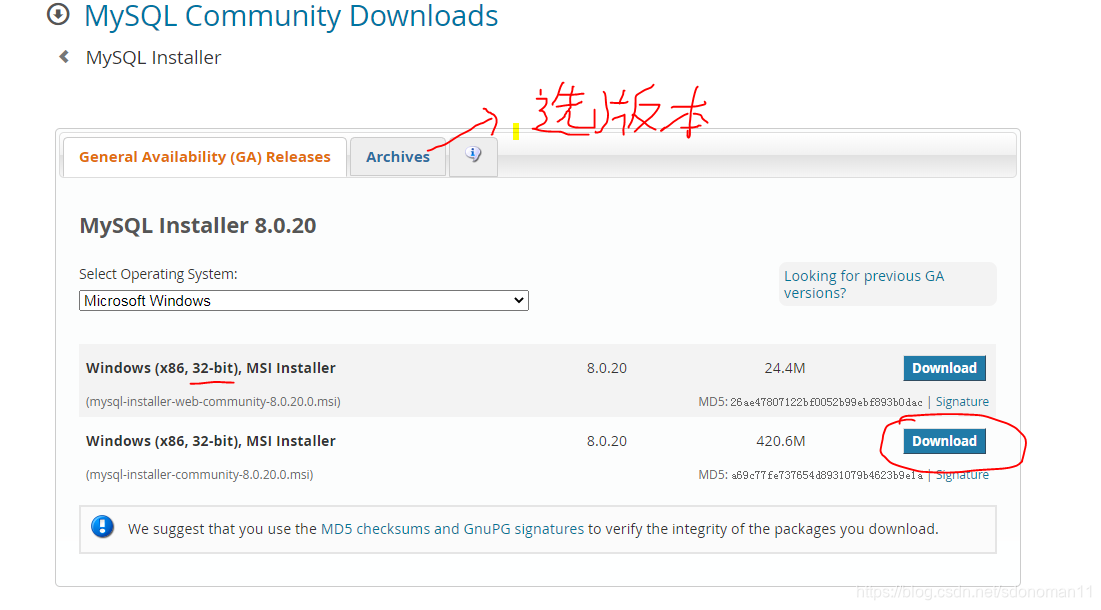Image resolution: width=1101 pixels, height=610 pixels.
Task: Open Signature link for the web-community installer
Action: 962,402
